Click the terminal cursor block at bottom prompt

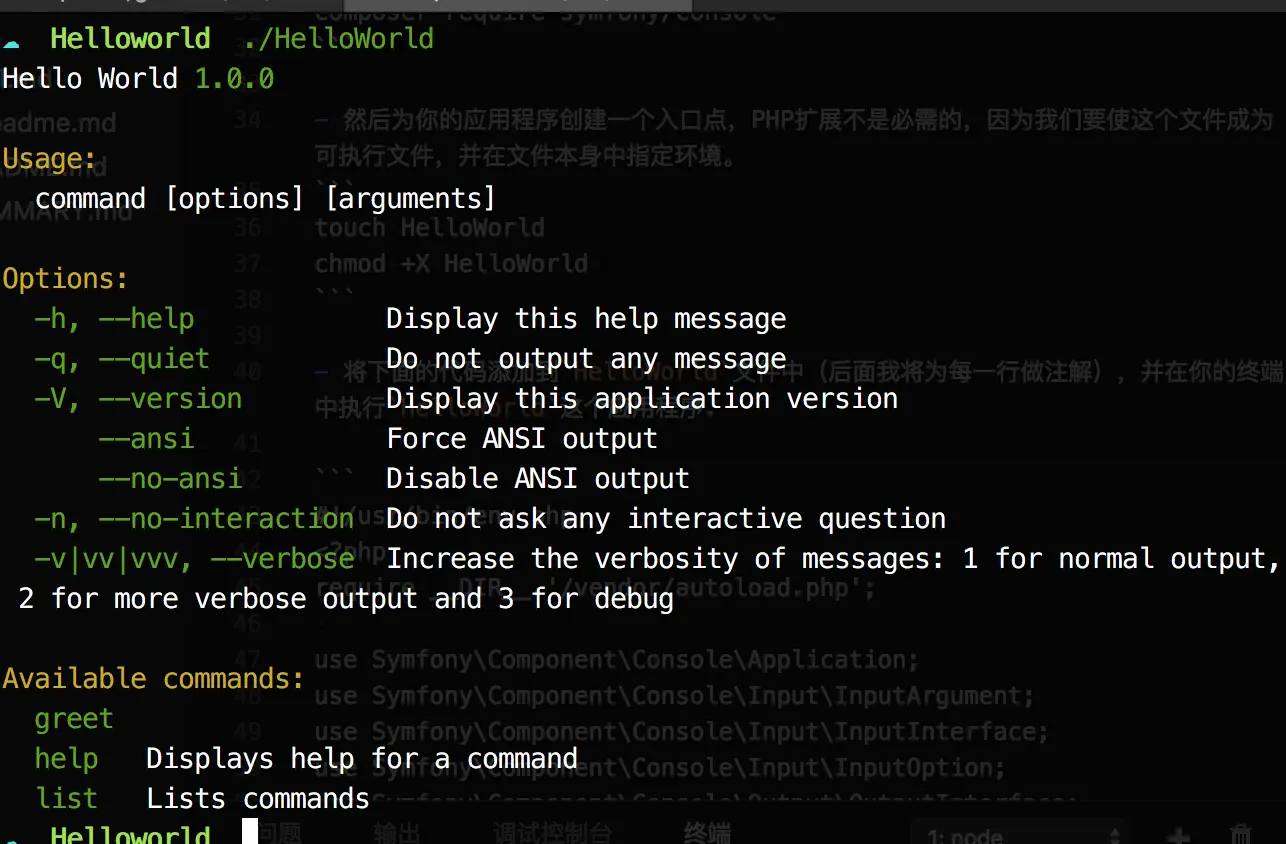(250, 831)
